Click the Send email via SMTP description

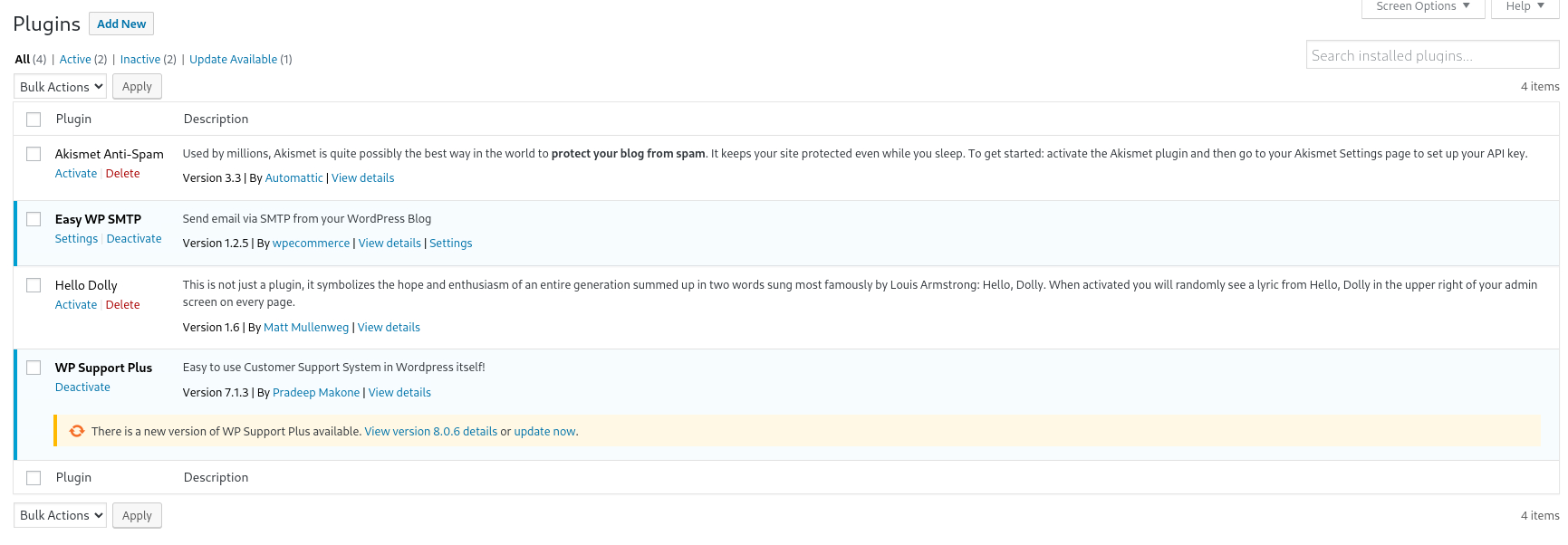pos(307,219)
